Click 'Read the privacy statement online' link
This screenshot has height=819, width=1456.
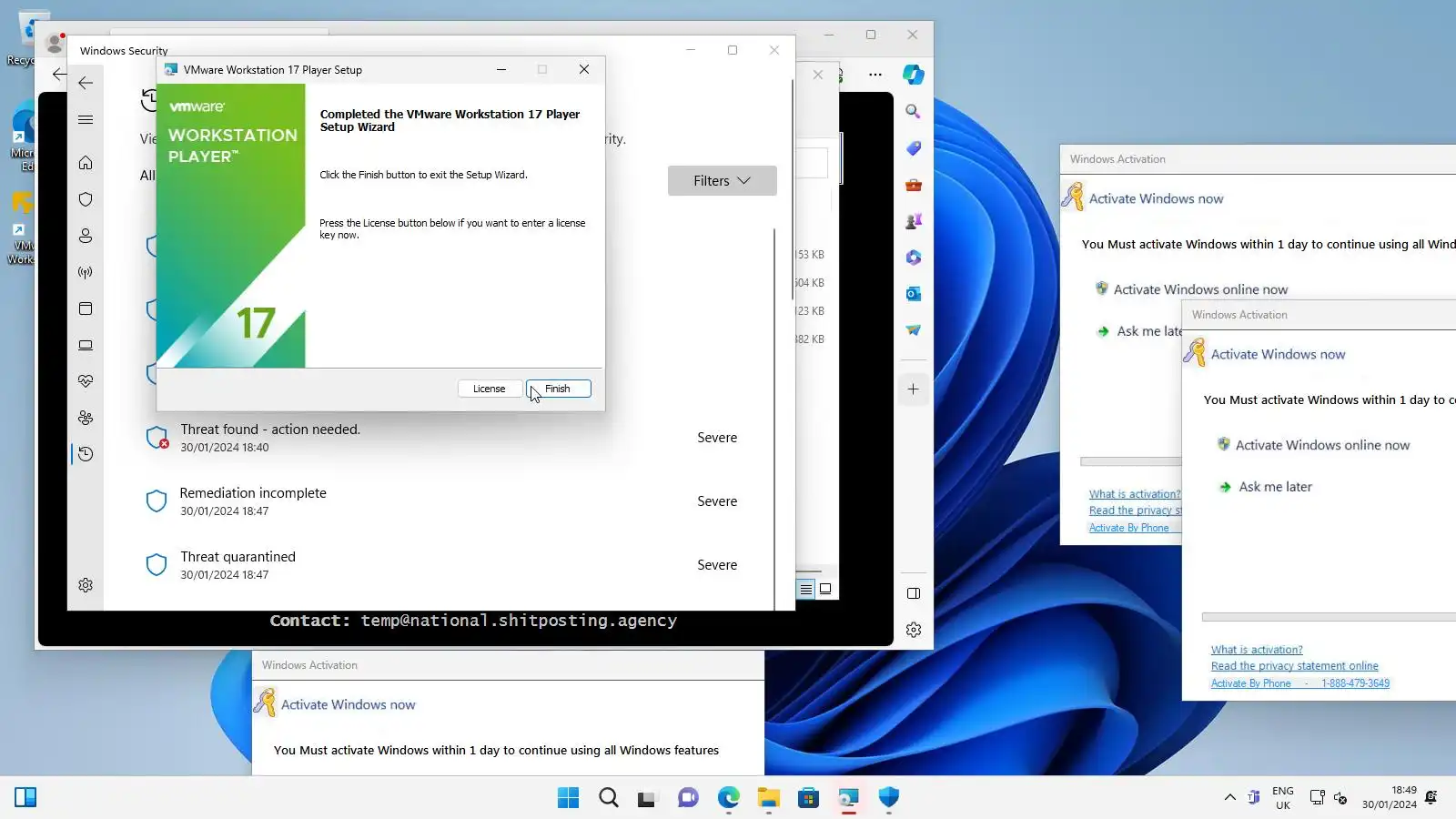click(x=1294, y=666)
